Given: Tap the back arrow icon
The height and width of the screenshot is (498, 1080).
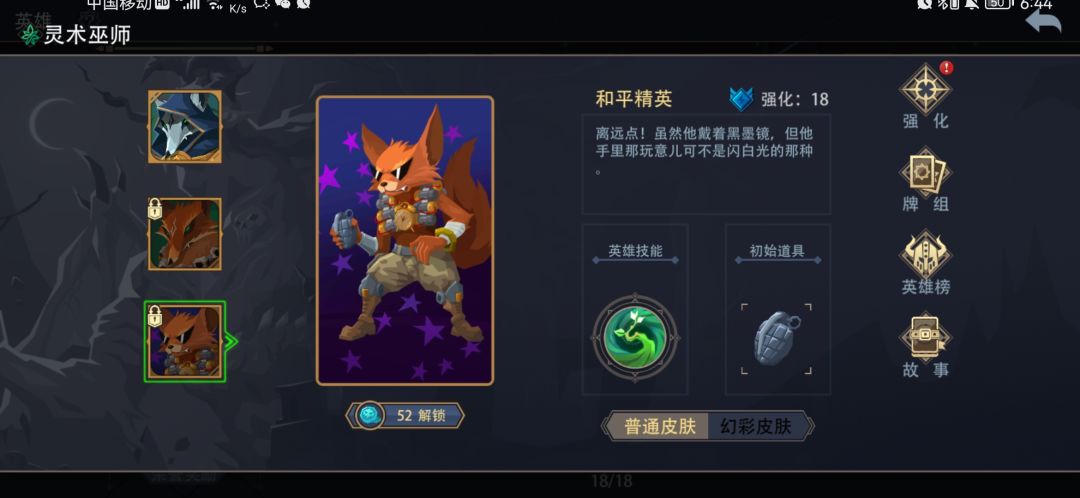Looking at the screenshot, I should coord(1043,22).
